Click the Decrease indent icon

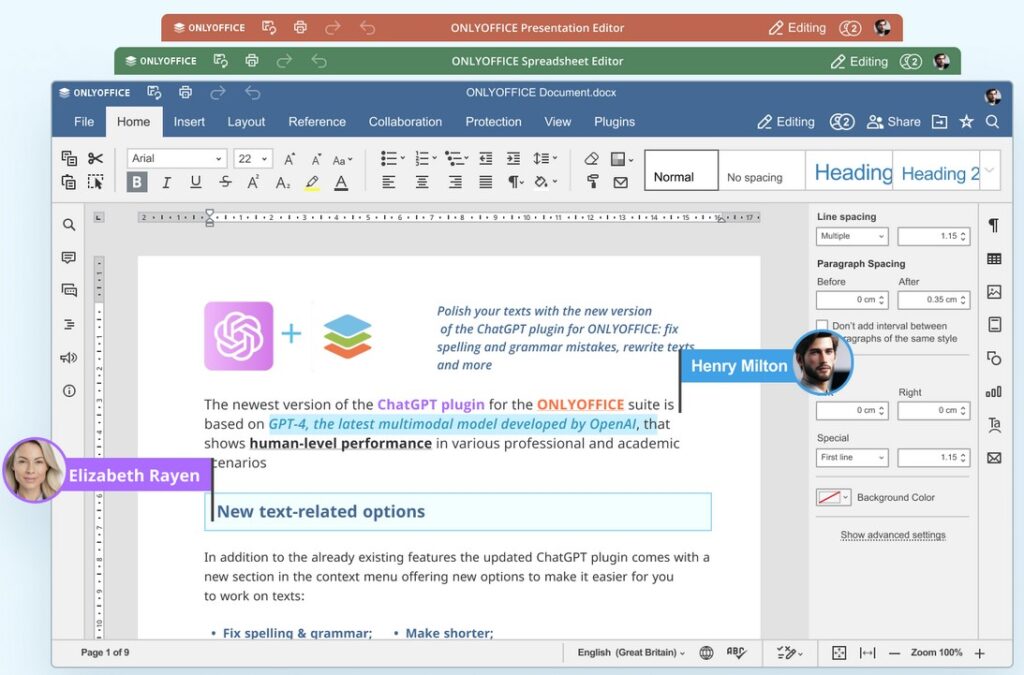pos(485,158)
